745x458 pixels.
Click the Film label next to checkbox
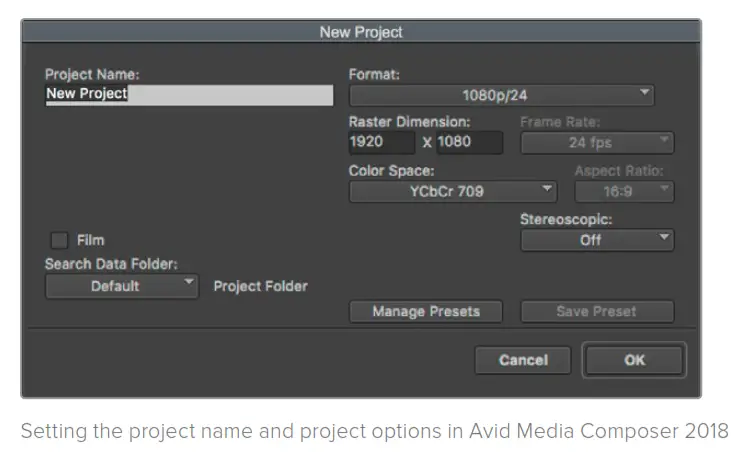[90, 240]
